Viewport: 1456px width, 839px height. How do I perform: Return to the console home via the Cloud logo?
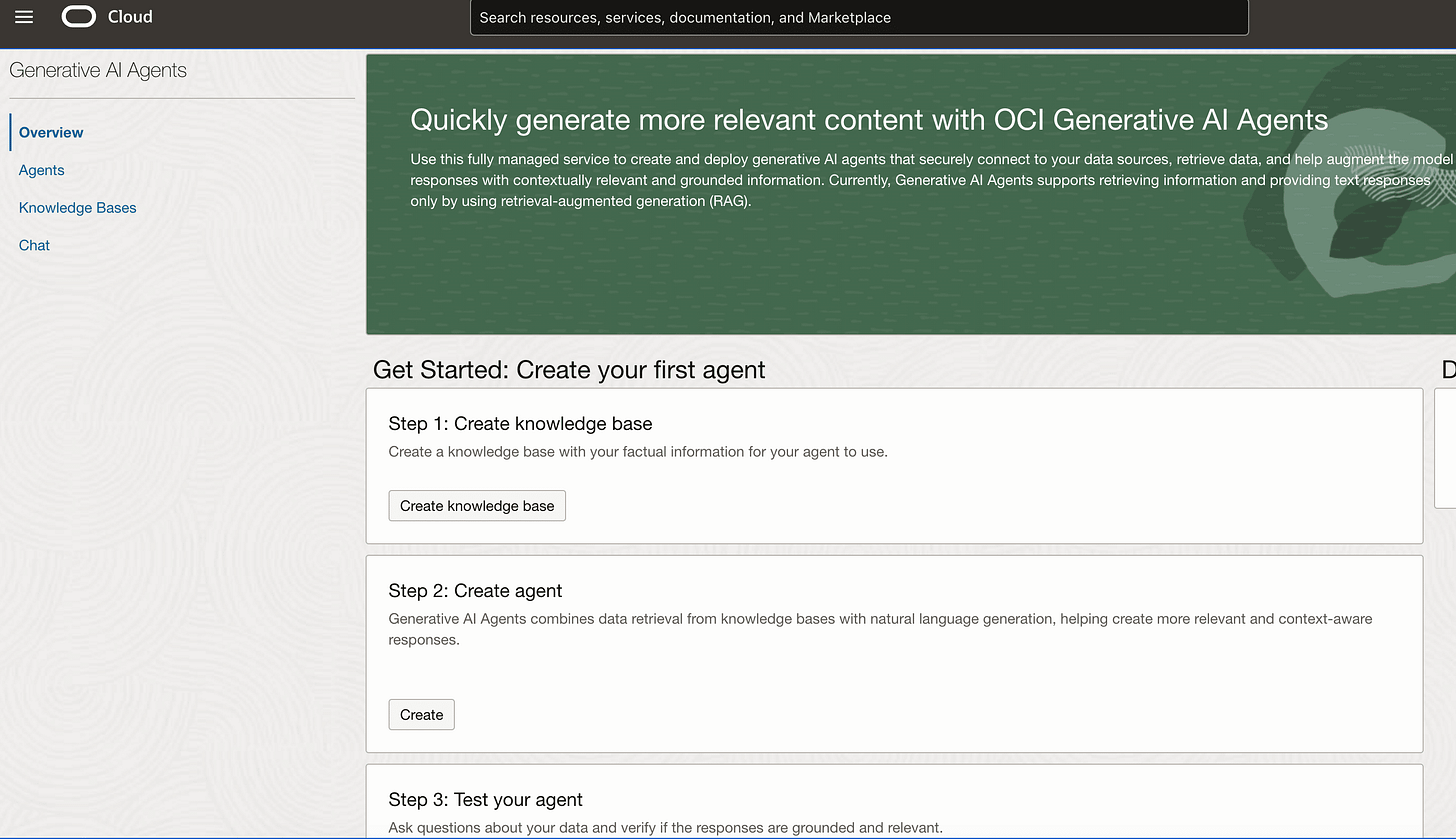[x=106, y=17]
